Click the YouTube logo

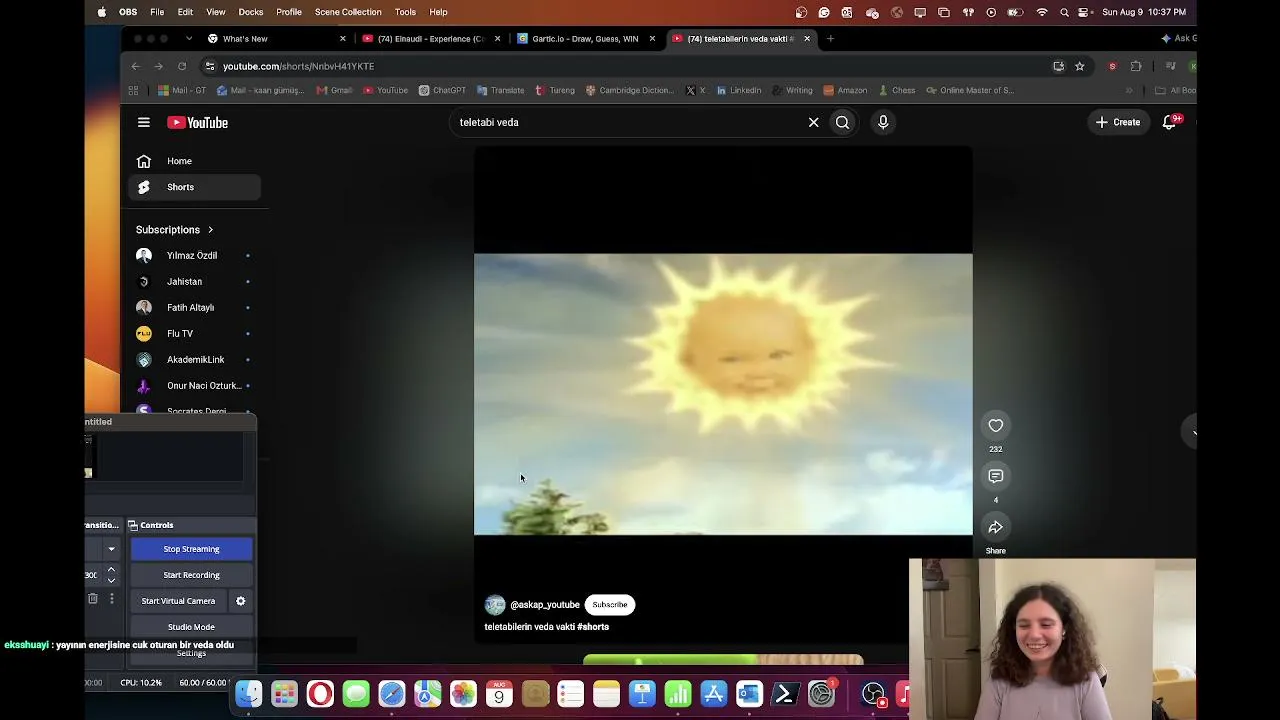(197, 122)
